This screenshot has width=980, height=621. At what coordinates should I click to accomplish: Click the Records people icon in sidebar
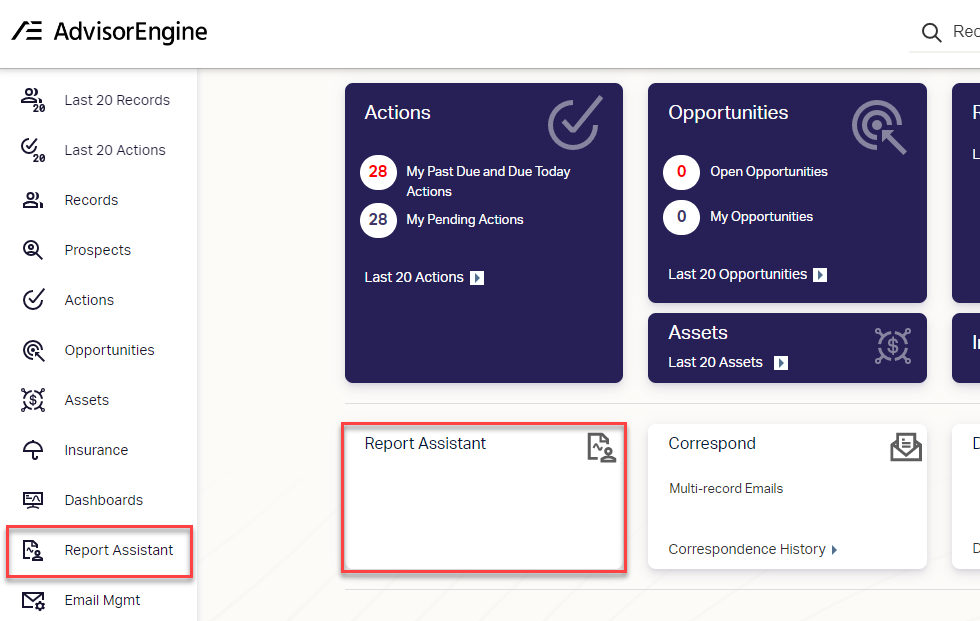point(32,200)
